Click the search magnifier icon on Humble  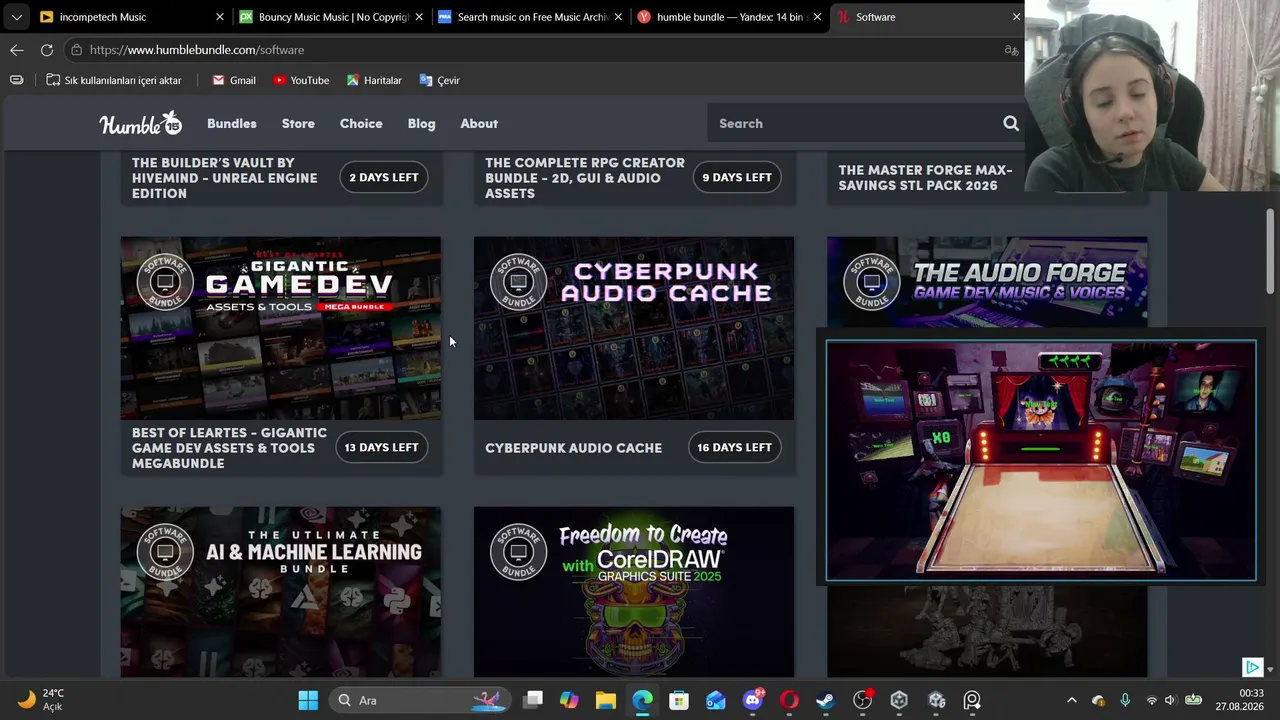[x=1011, y=123]
